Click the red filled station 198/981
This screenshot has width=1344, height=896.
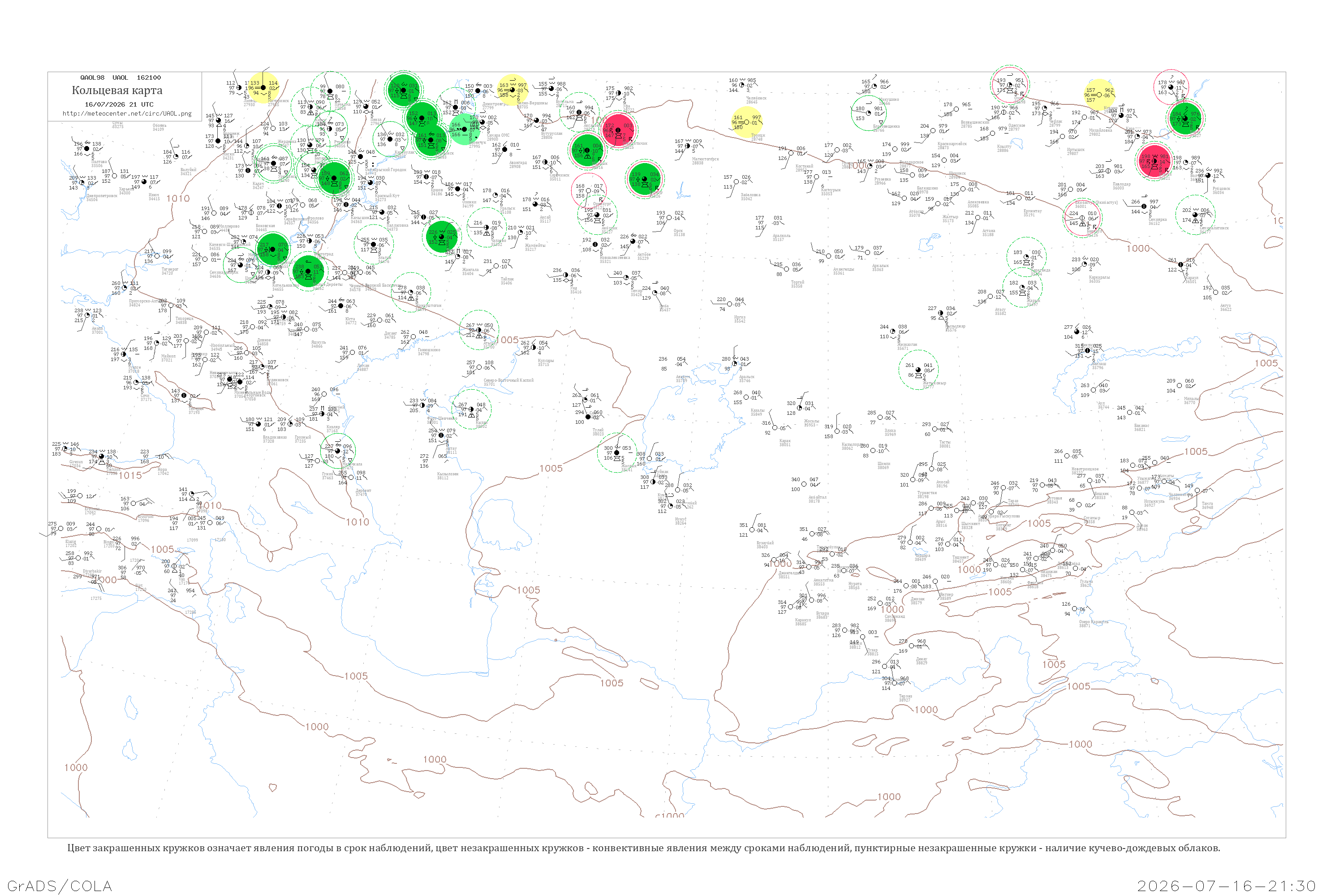tap(1154, 162)
